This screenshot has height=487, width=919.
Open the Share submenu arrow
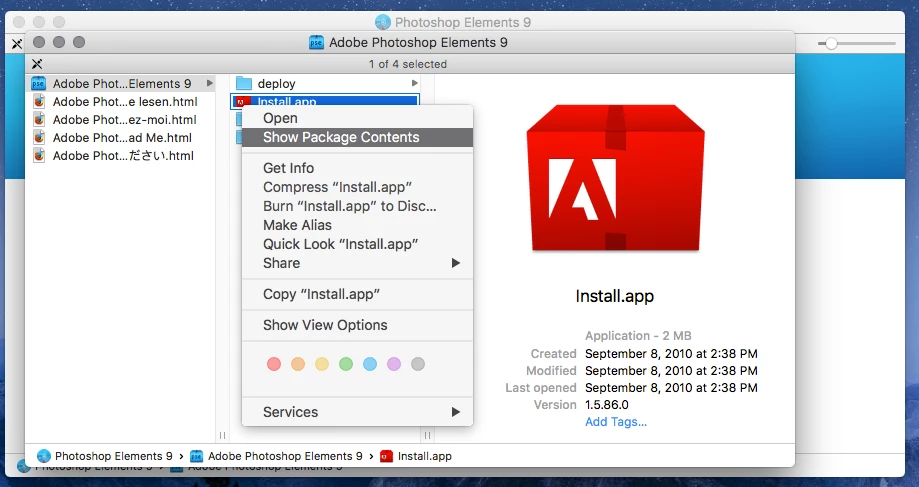[455, 263]
